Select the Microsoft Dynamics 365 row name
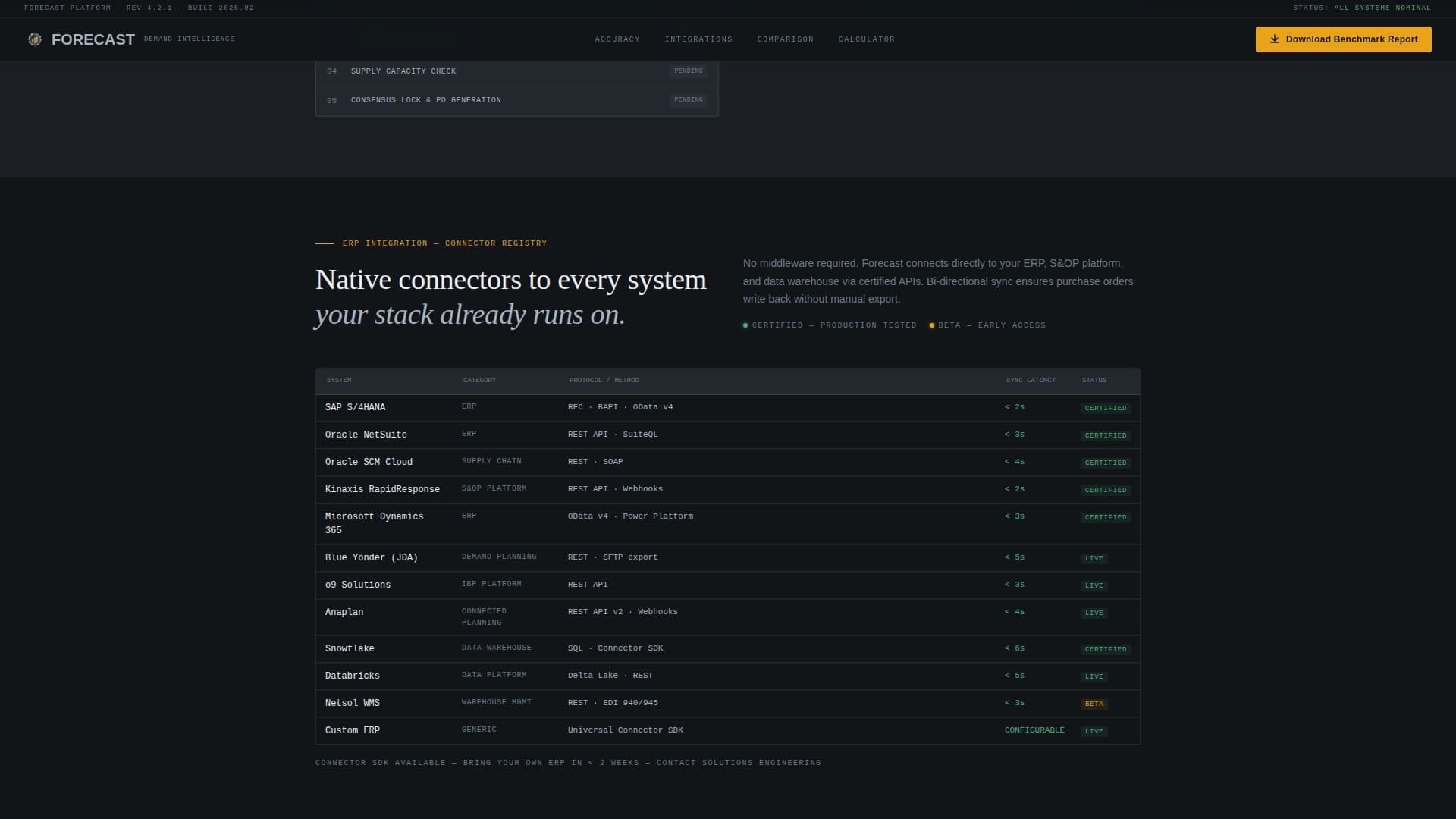This screenshot has width=1456, height=819. 374,523
